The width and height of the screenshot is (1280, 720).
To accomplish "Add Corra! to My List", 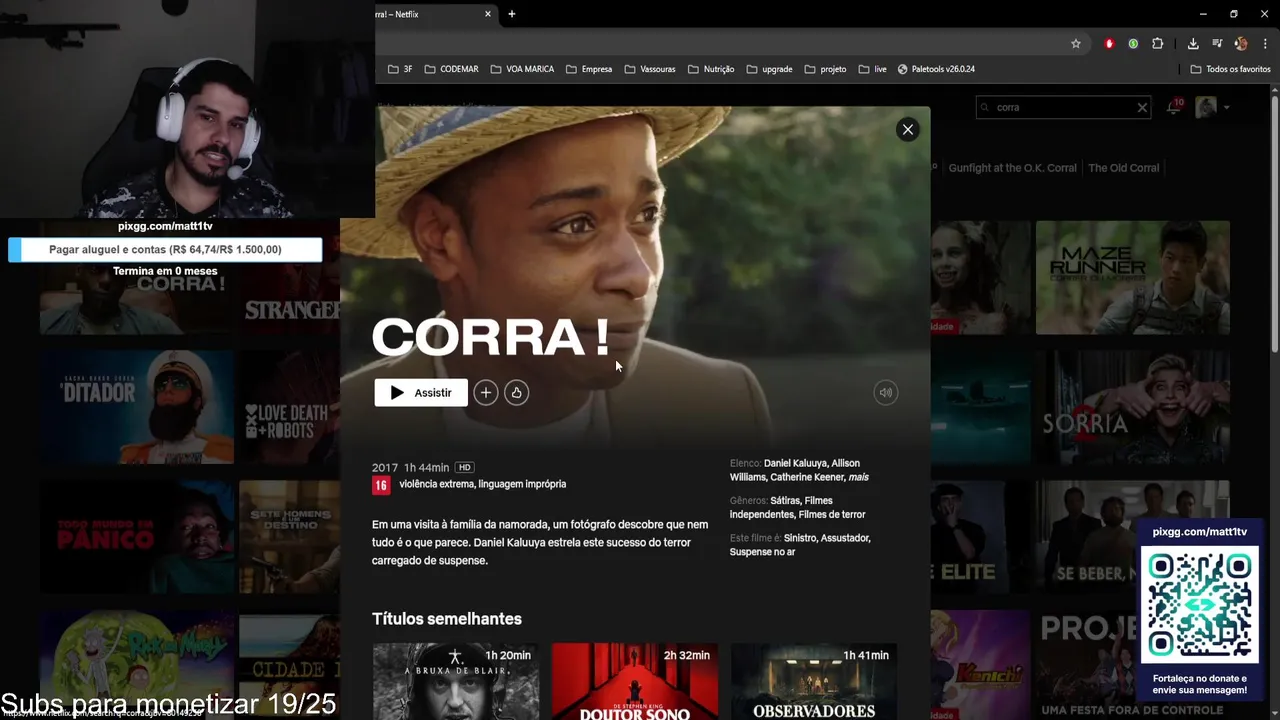I will tap(485, 393).
